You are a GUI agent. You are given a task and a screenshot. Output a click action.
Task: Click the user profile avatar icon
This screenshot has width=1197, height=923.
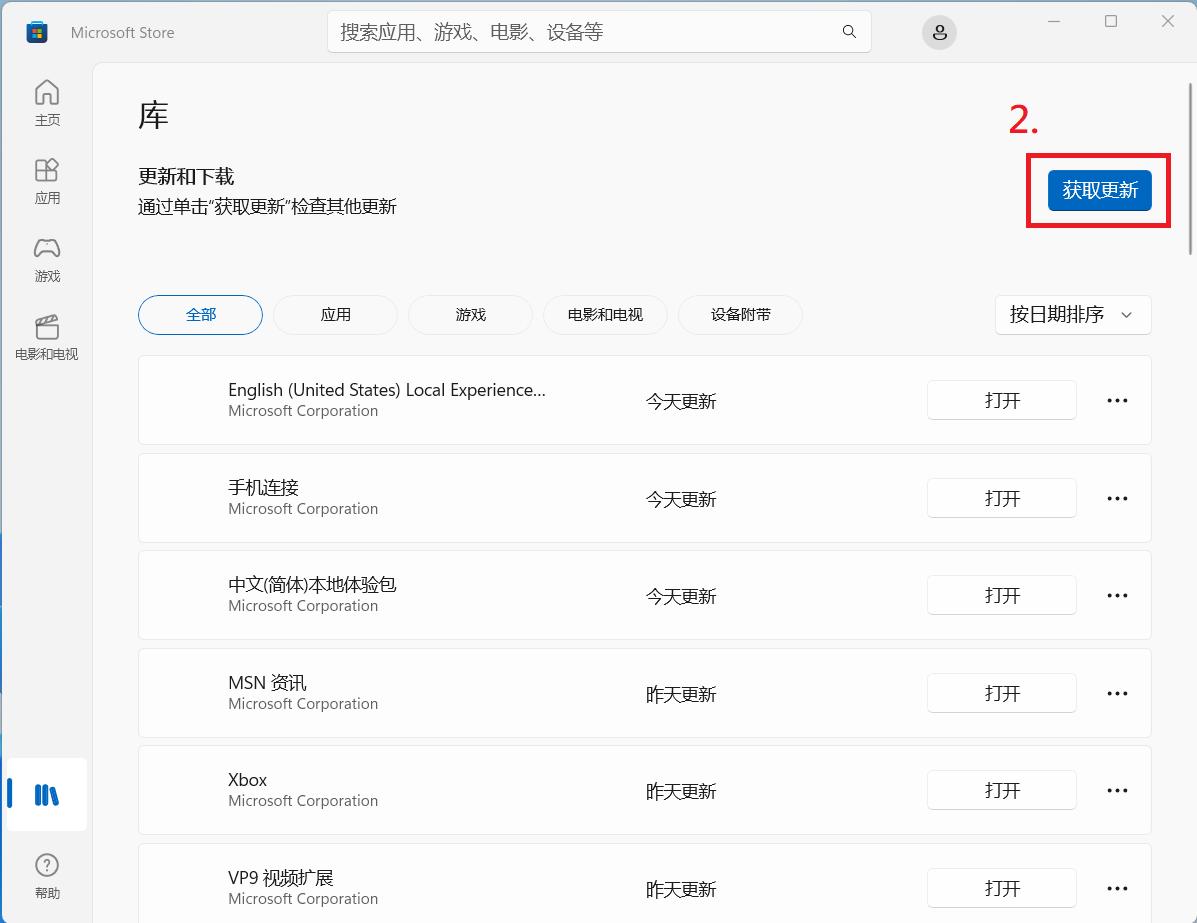pyautogui.click(x=939, y=32)
